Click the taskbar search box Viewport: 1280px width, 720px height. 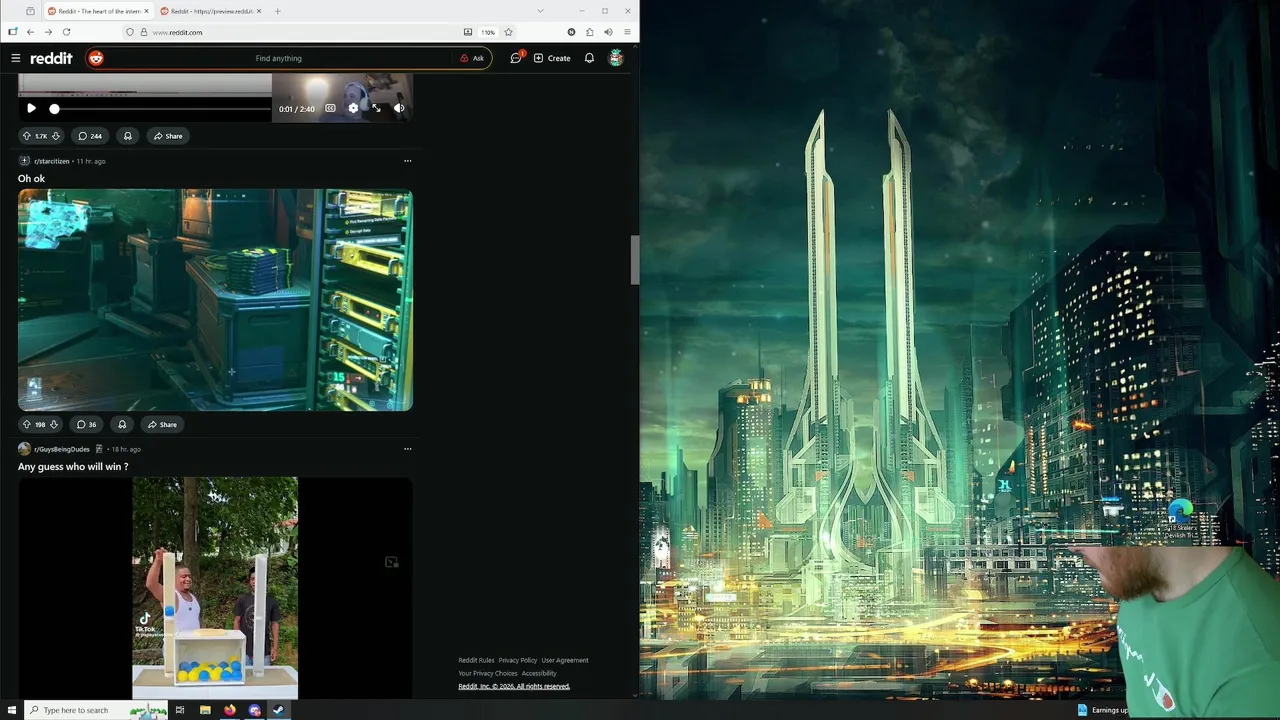click(96, 710)
